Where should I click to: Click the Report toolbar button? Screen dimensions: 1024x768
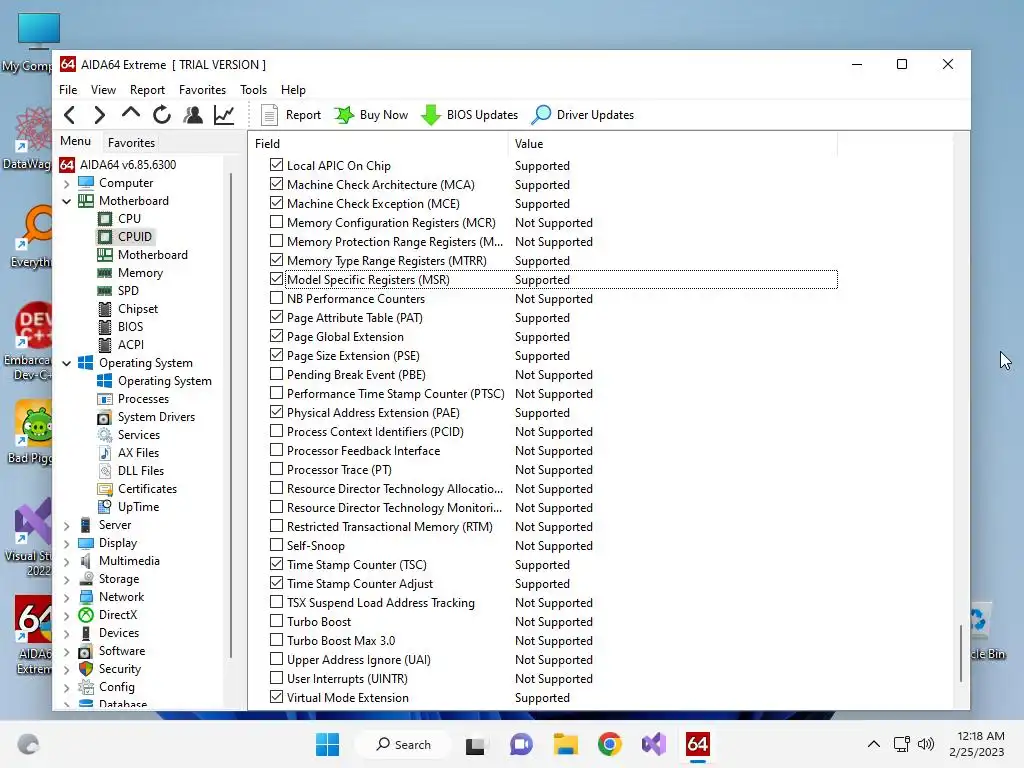[x=291, y=115]
